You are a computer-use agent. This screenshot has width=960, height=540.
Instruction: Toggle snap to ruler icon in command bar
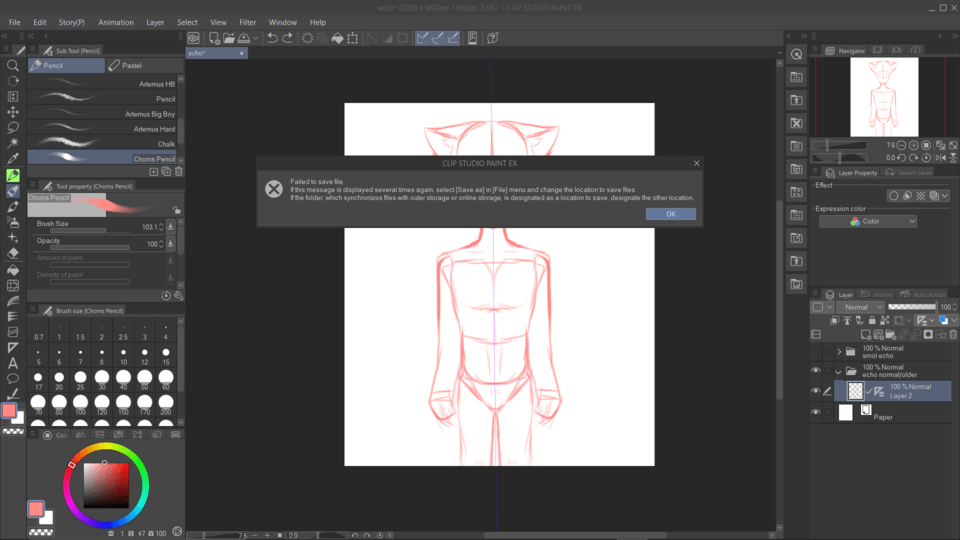[x=422, y=38]
